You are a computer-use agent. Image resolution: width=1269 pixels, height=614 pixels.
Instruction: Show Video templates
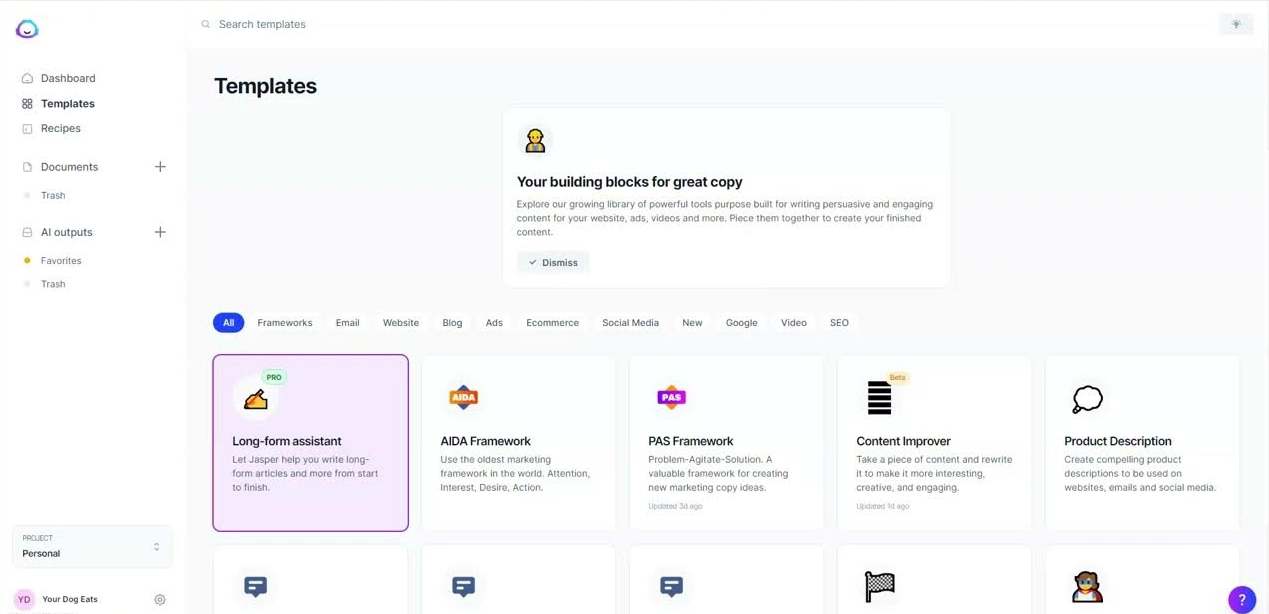793,323
